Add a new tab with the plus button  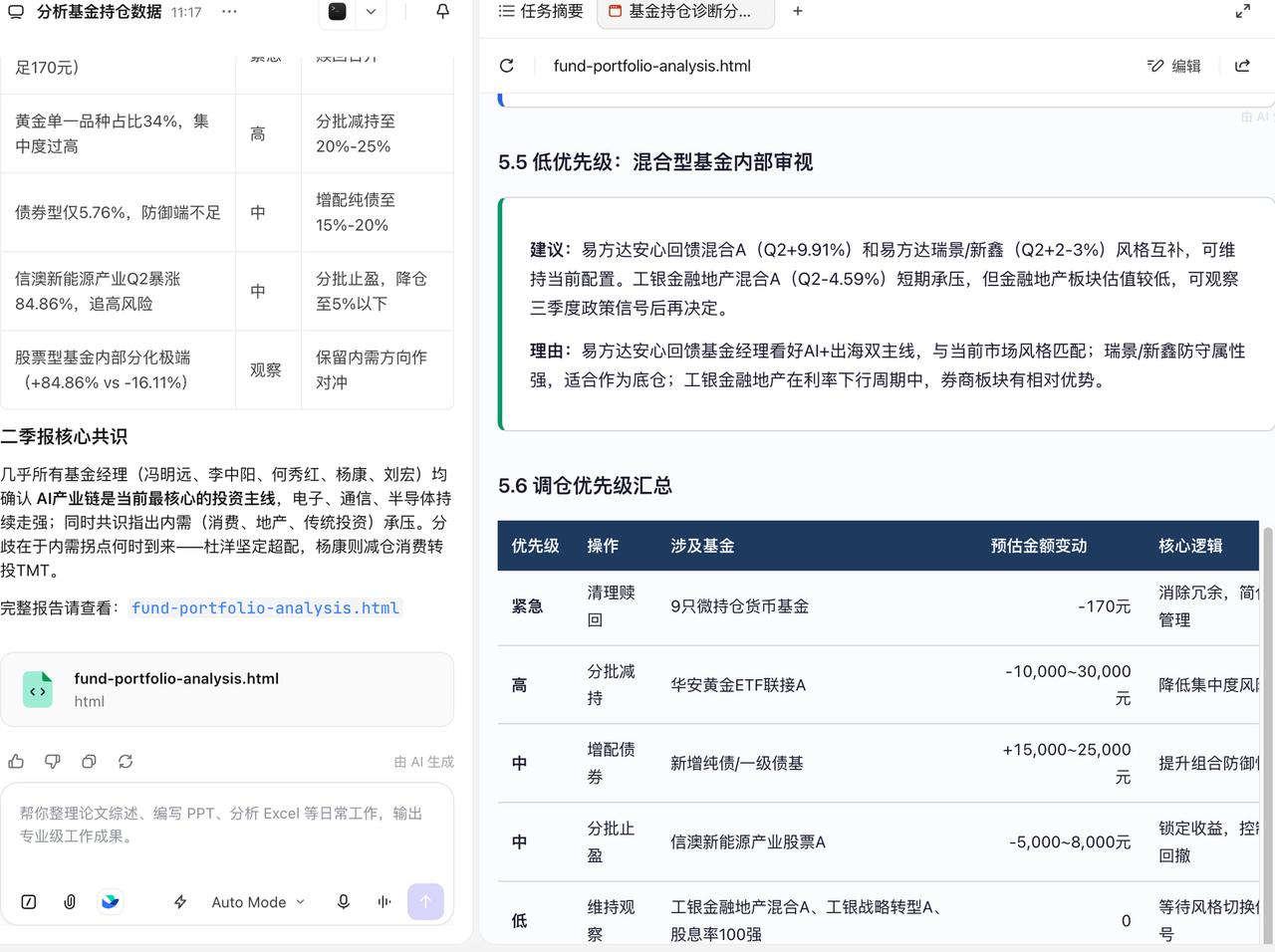click(798, 12)
